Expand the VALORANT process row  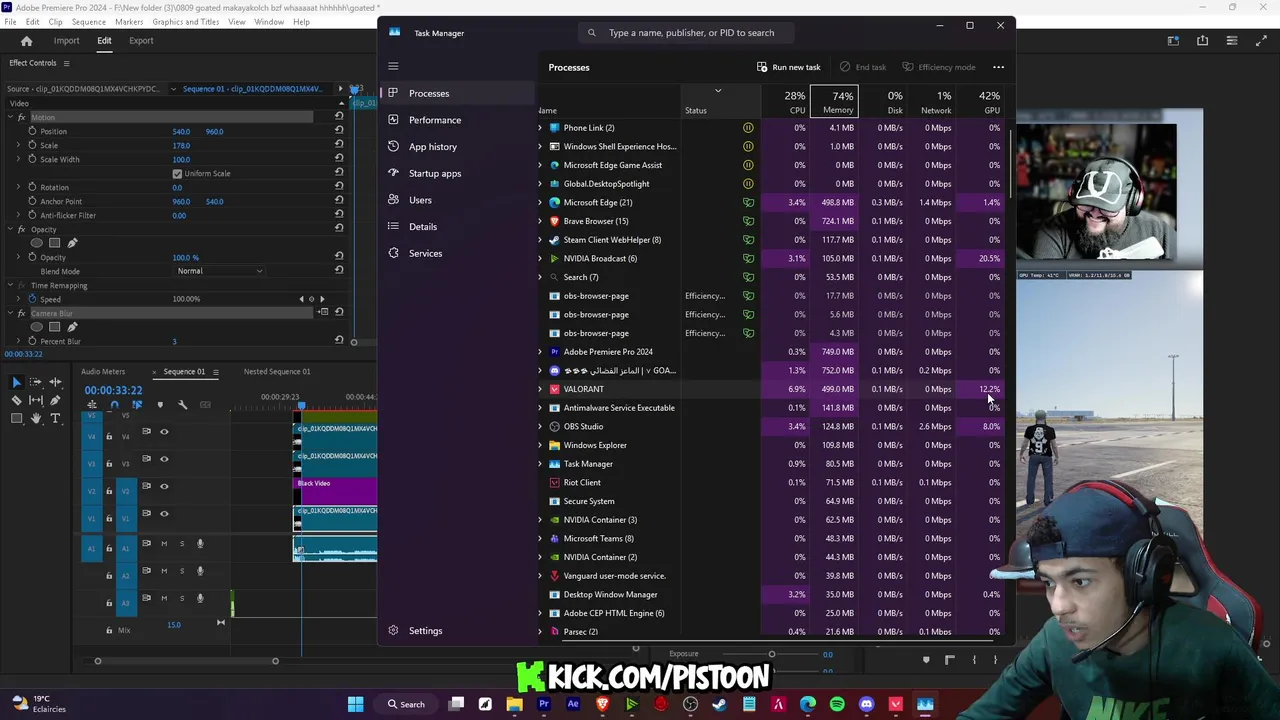540,389
